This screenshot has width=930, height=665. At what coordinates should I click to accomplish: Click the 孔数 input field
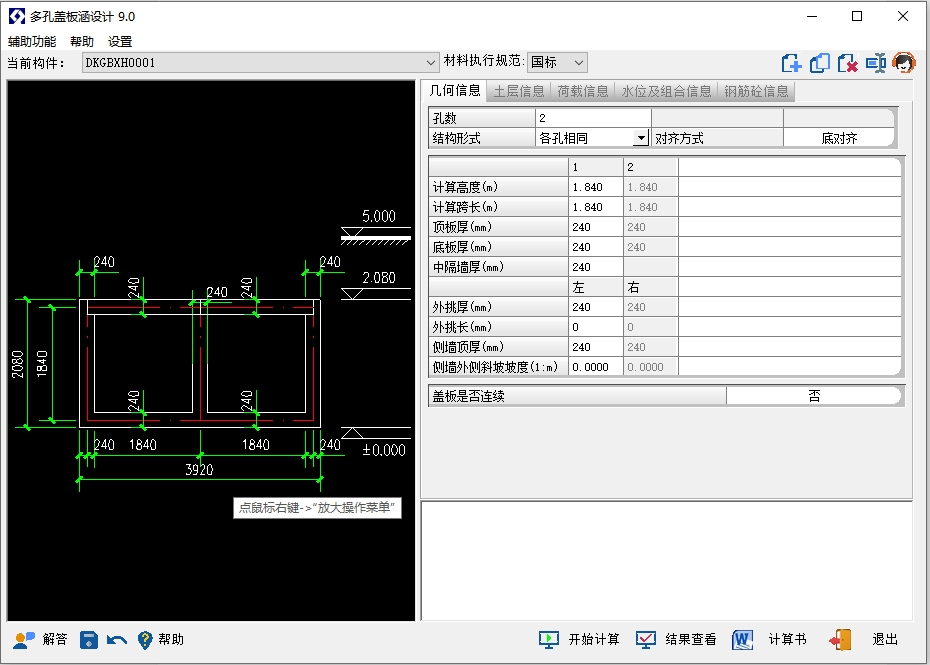592,118
